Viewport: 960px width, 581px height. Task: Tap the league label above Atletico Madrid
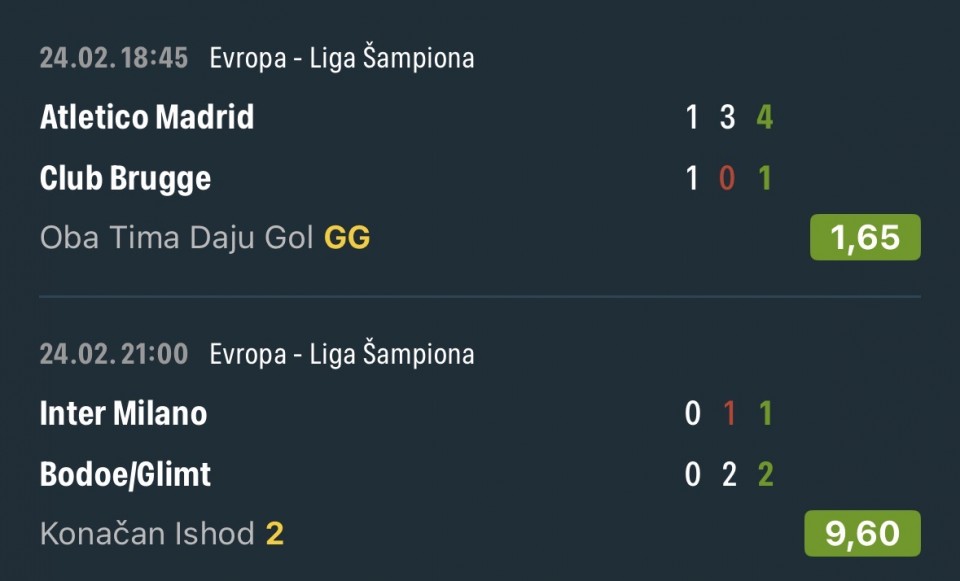(x=341, y=58)
